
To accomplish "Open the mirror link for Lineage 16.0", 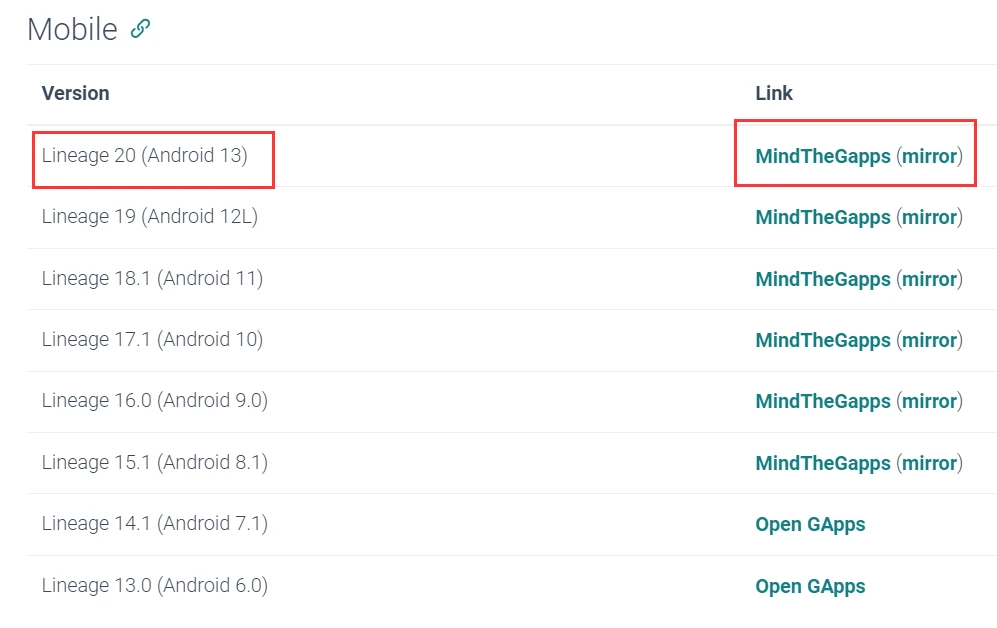I will (x=930, y=401).
